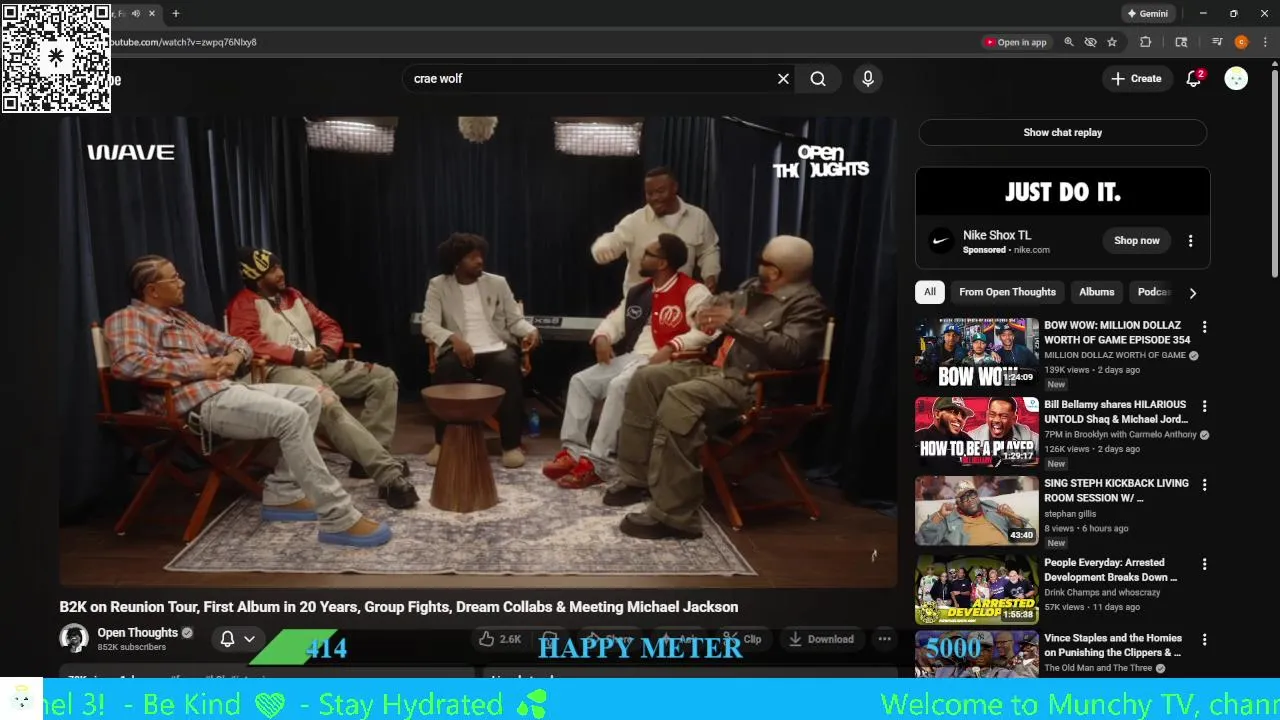The width and height of the screenshot is (1280, 720).
Task: Open SING STEPH KICKBACK LIVING ROOM title
Action: (1116, 491)
